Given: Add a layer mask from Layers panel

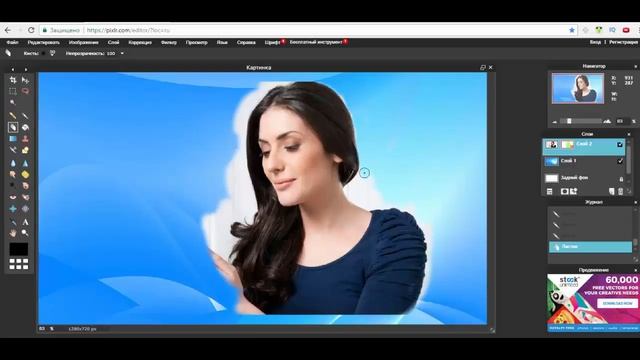Looking at the screenshot, I should [x=564, y=191].
